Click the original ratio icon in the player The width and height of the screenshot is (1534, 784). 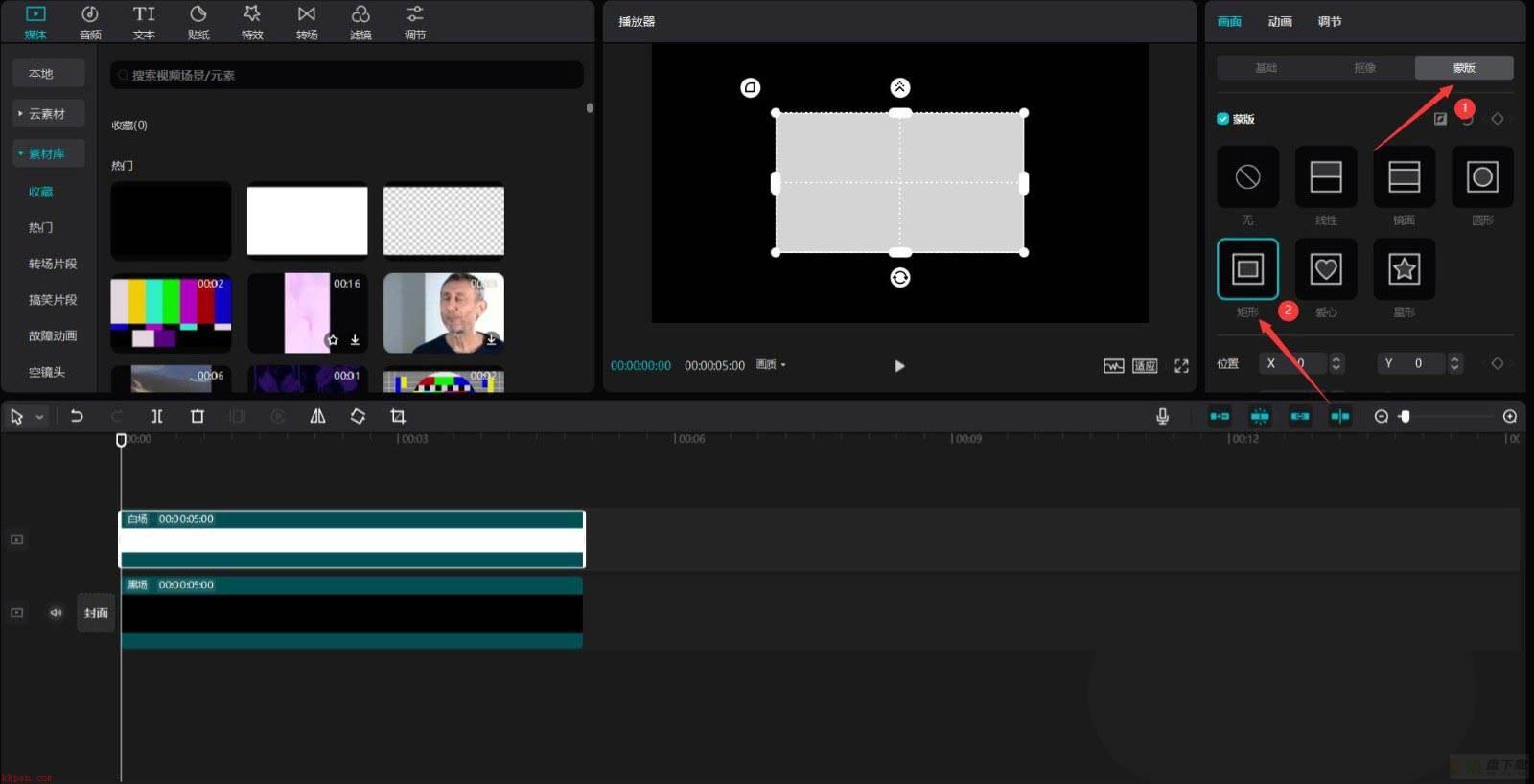coord(1113,366)
